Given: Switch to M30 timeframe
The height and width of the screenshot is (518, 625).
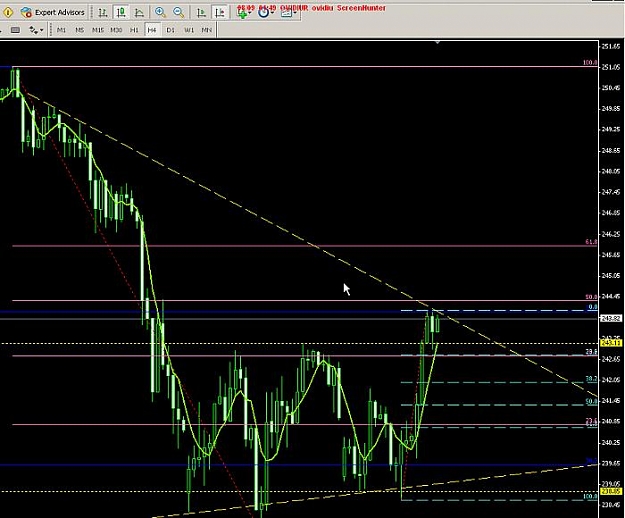Looking at the screenshot, I should [116, 30].
